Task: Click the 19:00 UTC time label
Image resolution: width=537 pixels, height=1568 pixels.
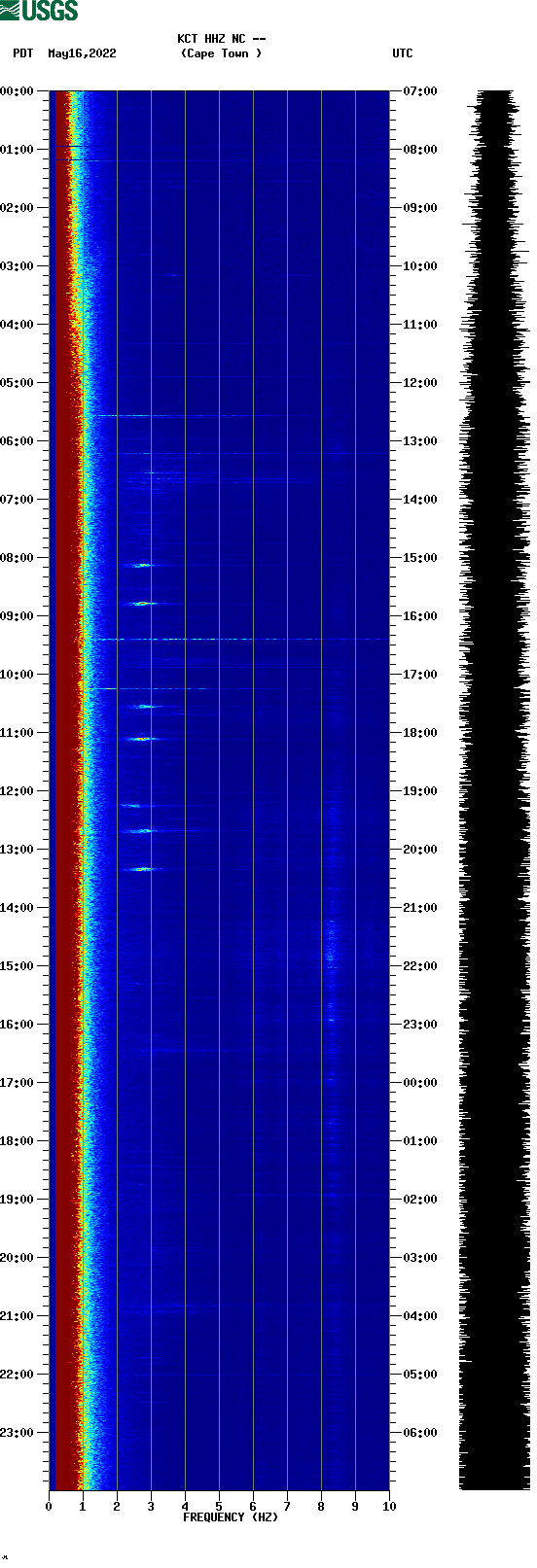Action: [x=420, y=791]
